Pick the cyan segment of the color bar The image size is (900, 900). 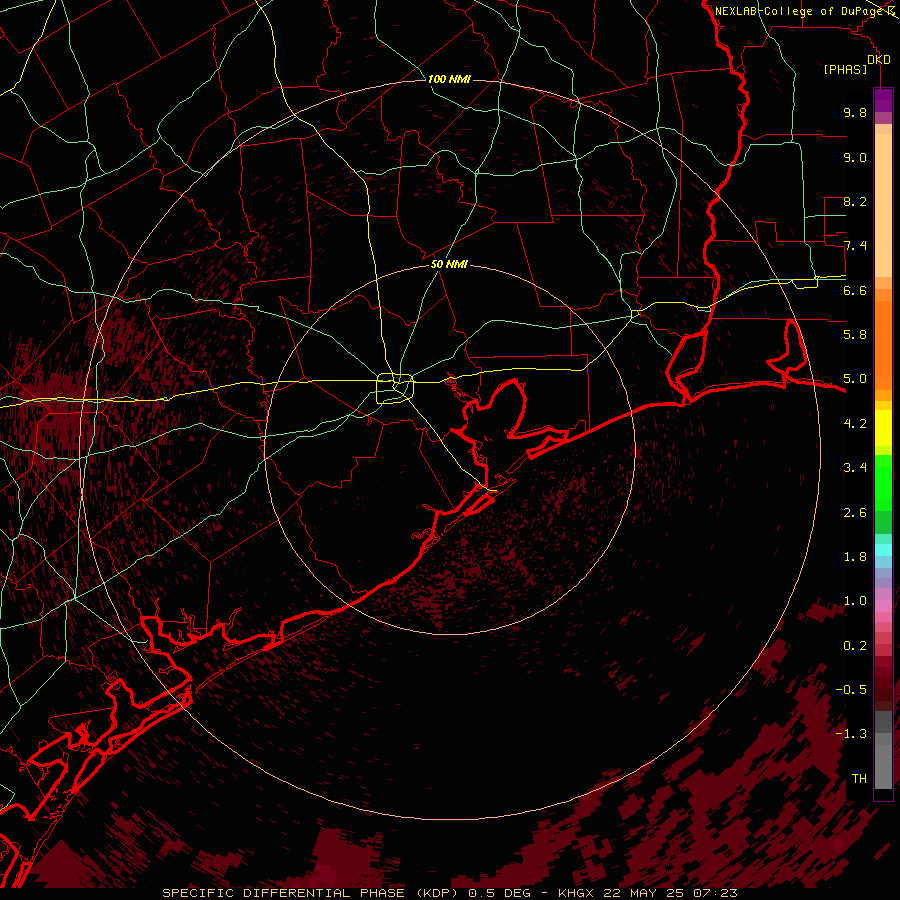click(883, 550)
